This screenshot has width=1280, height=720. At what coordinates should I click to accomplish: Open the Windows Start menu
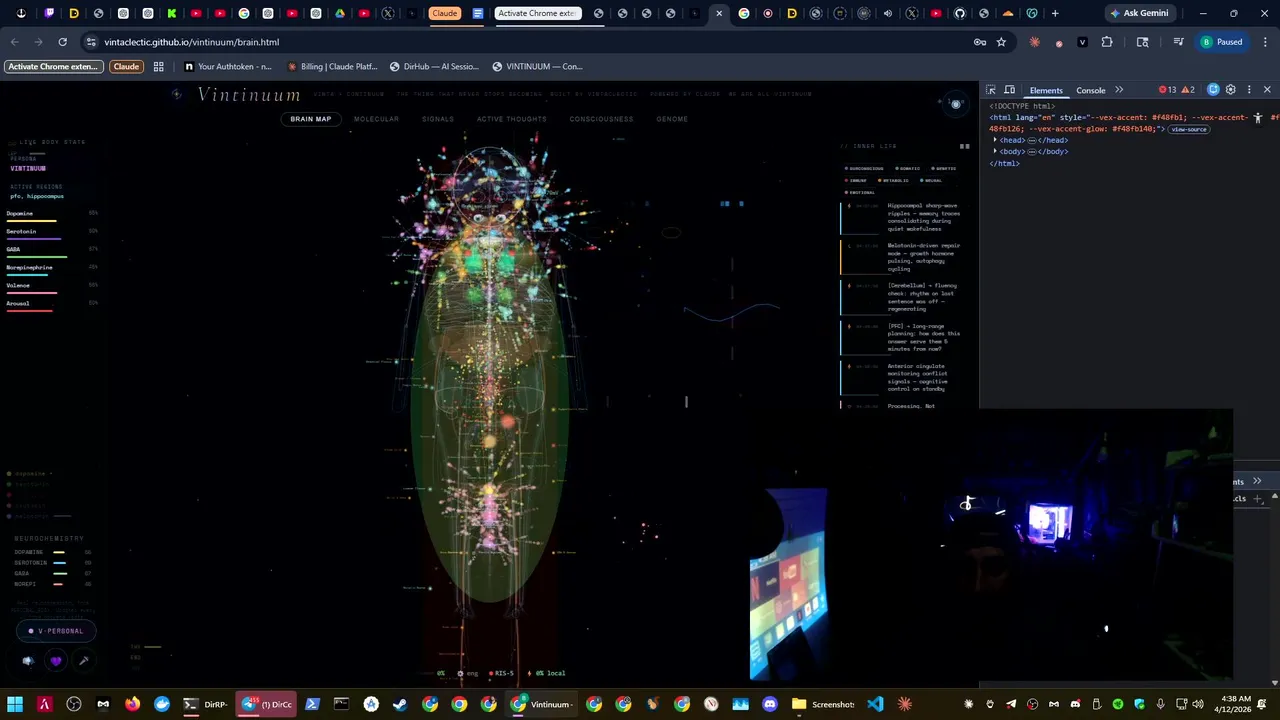click(15, 704)
